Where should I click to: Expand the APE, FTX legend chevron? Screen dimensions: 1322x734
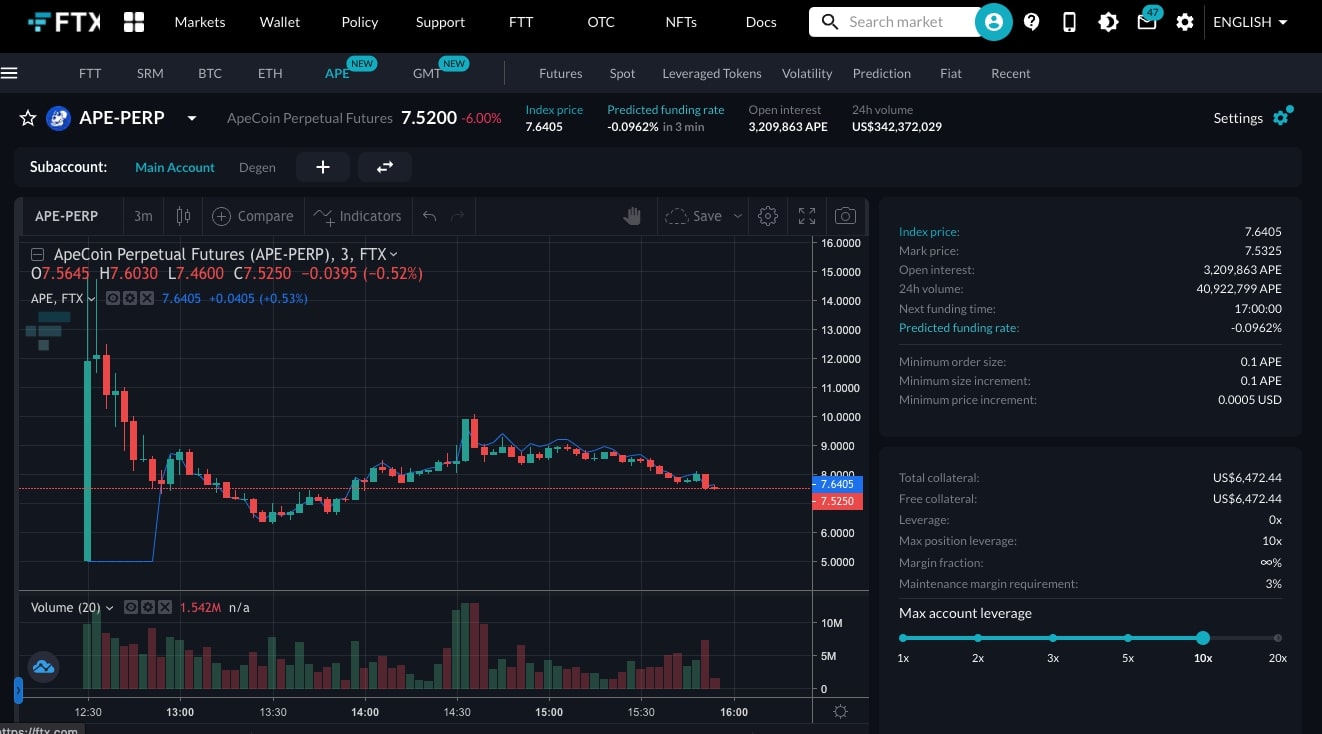(91, 298)
